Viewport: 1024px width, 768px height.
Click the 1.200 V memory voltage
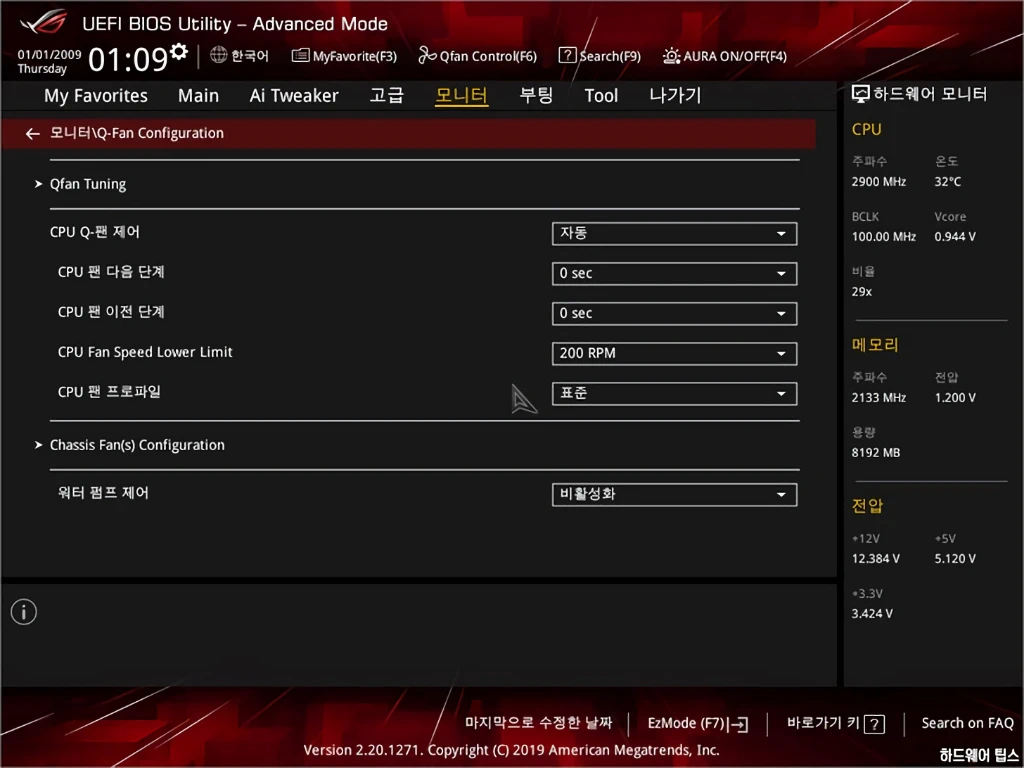(x=955, y=398)
